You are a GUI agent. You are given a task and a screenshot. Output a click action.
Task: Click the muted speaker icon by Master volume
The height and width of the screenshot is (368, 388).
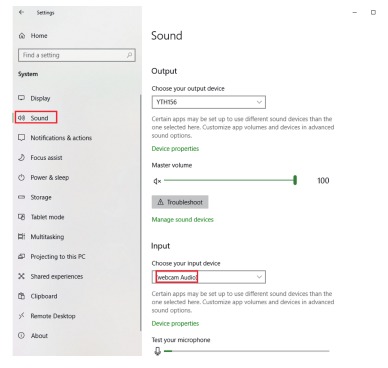click(x=157, y=181)
